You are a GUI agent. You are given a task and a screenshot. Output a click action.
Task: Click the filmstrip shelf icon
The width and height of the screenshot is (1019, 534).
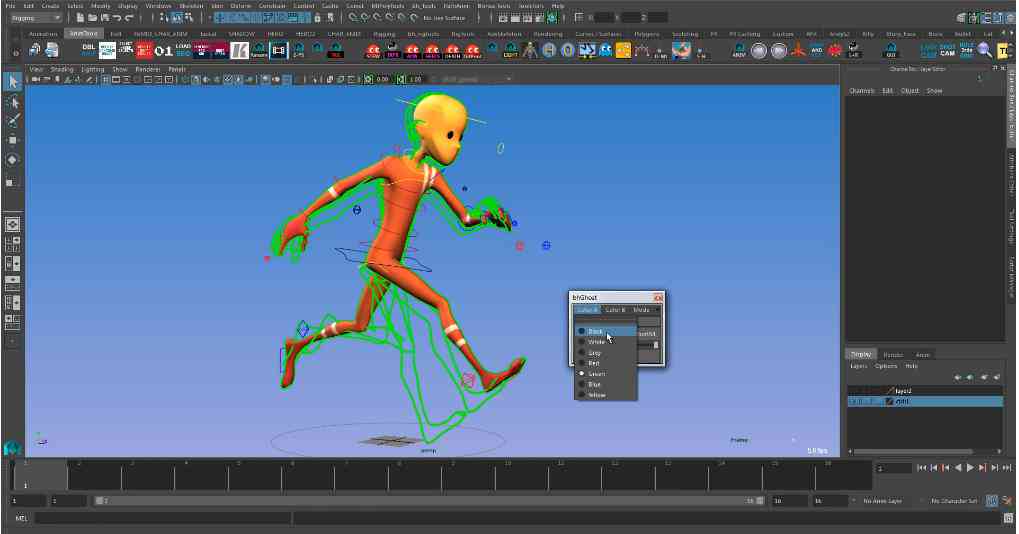click(x=279, y=50)
